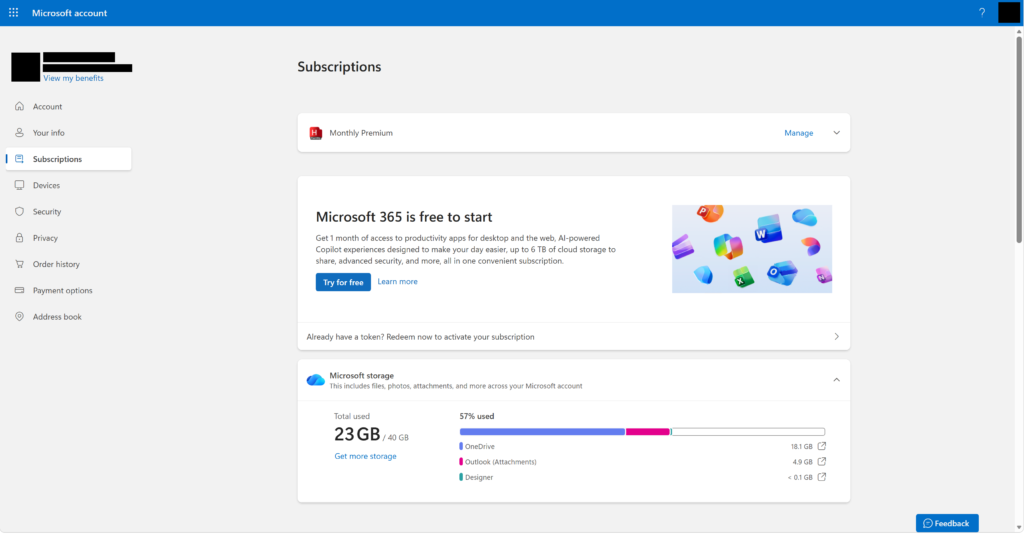Click the scrollbar down arrow
1024x534 pixels.
click(1019, 527)
